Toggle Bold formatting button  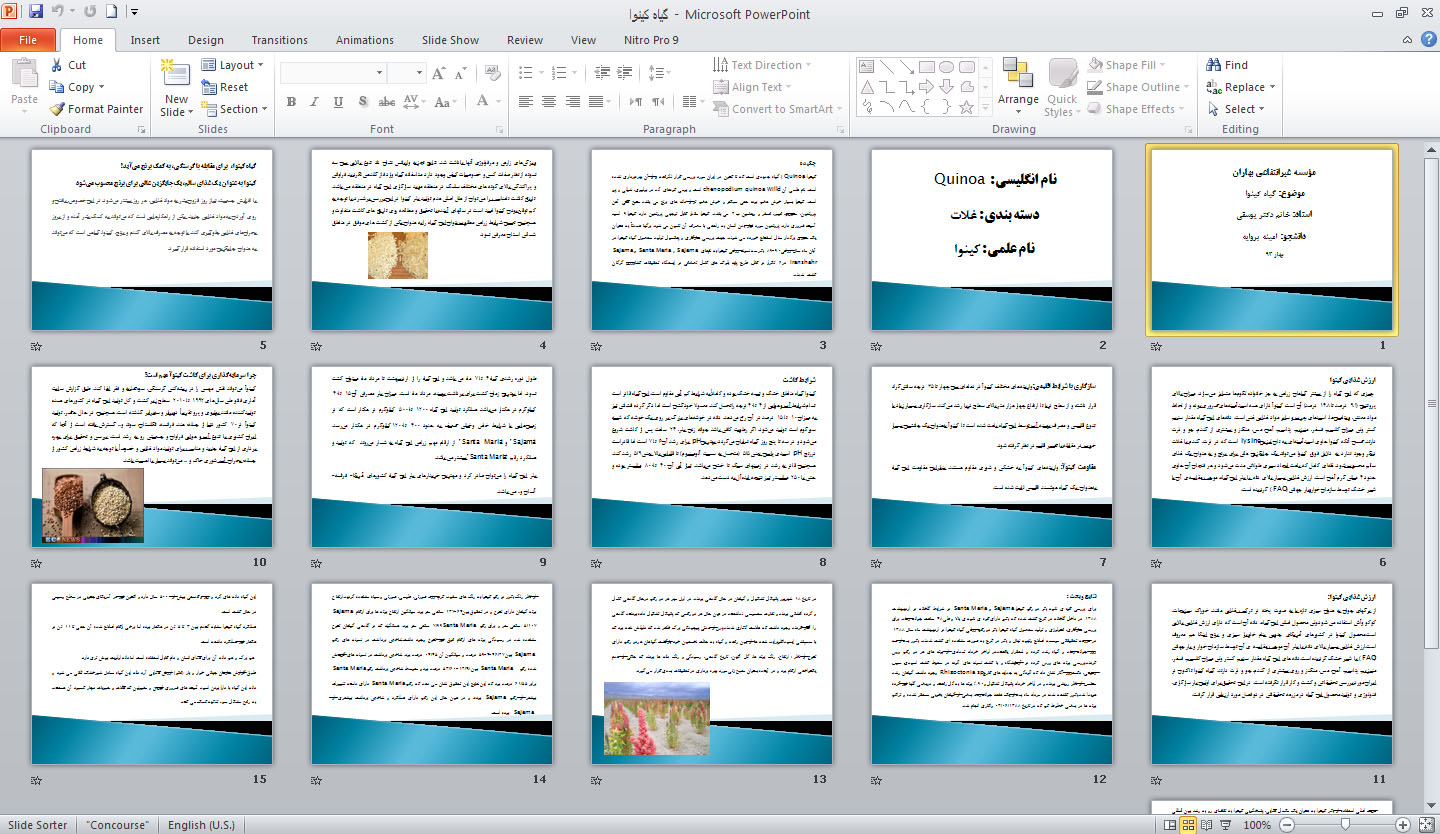(x=291, y=102)
